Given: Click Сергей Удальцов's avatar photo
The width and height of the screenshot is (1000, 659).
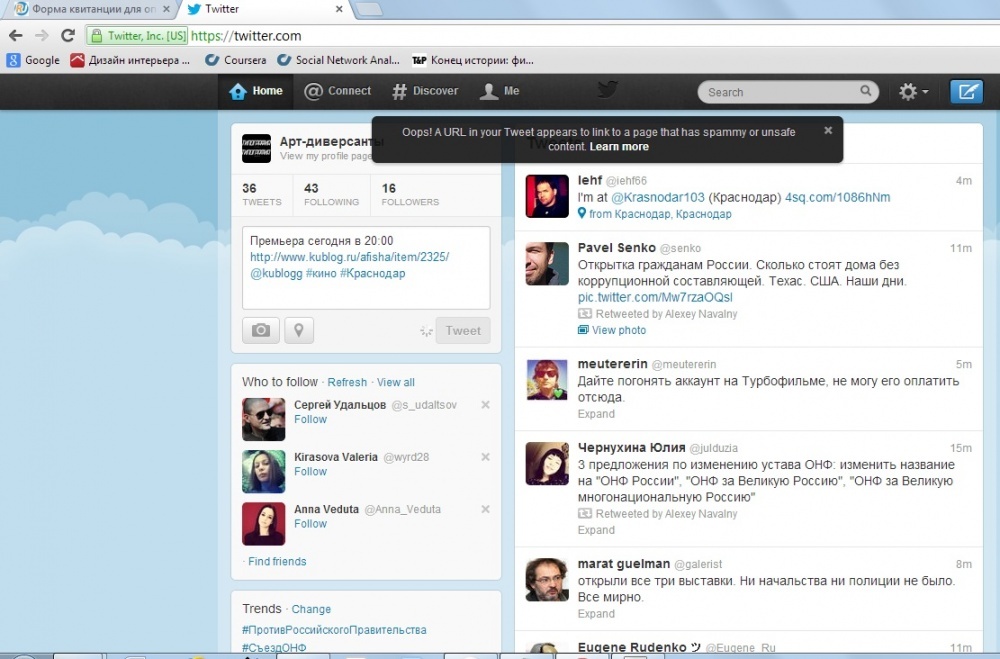Looking at the screenshot, I should 263,419.
